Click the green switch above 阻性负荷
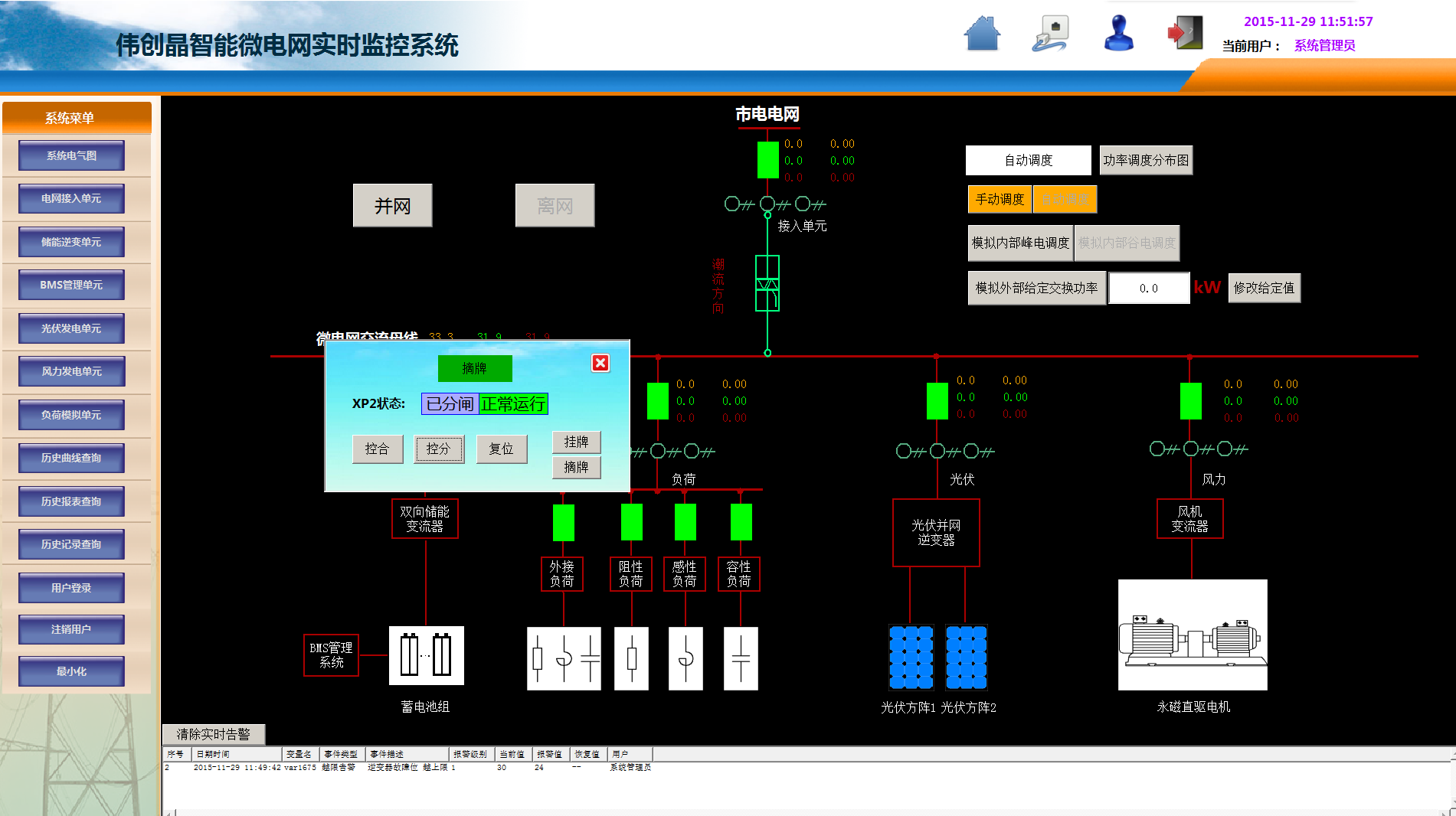The height and width of the screenshot is (816, 1456). (632, 522)
